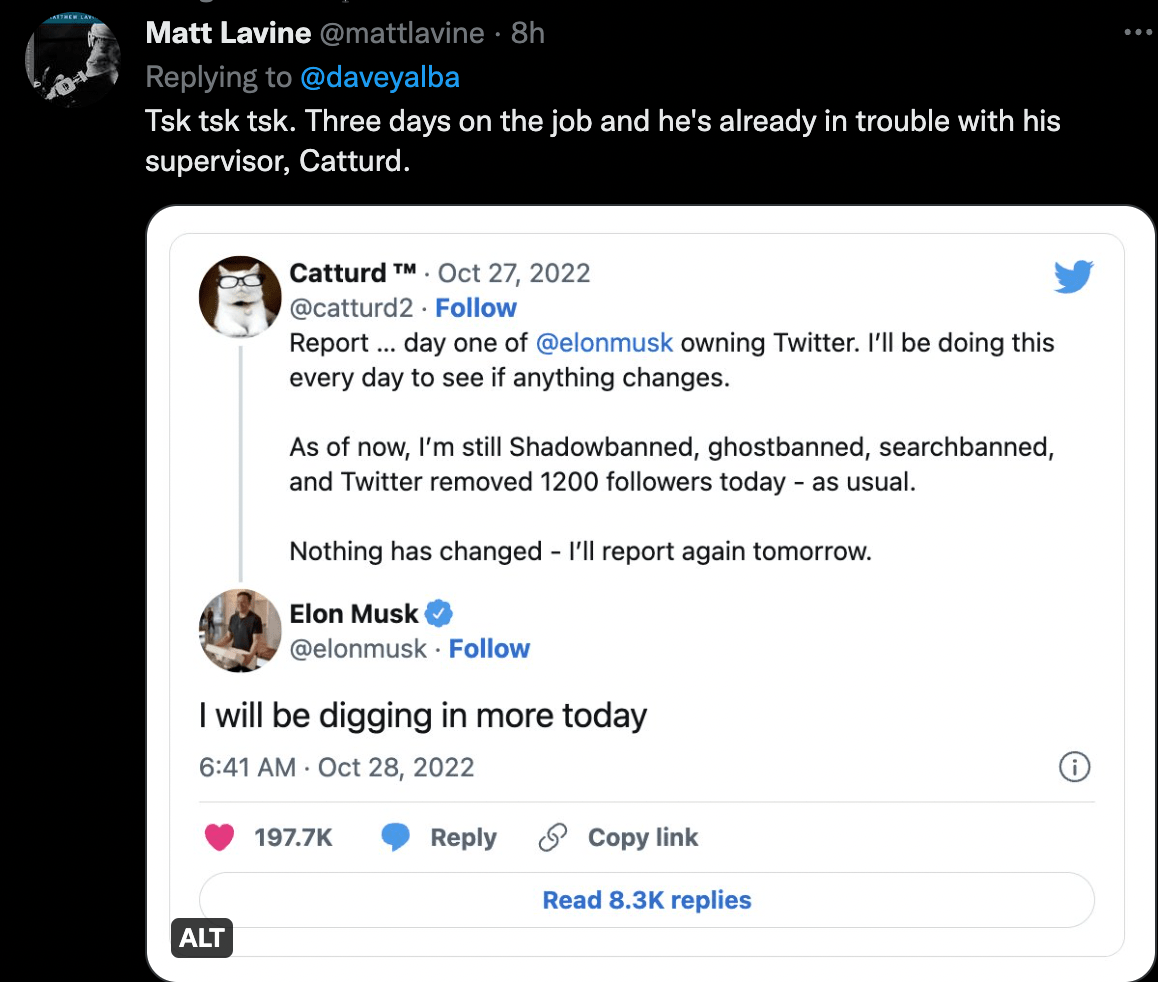This screenshot has height=982, width=1158.
Task: Open the 8h tweet timestamp
Action: coord(527,33)
